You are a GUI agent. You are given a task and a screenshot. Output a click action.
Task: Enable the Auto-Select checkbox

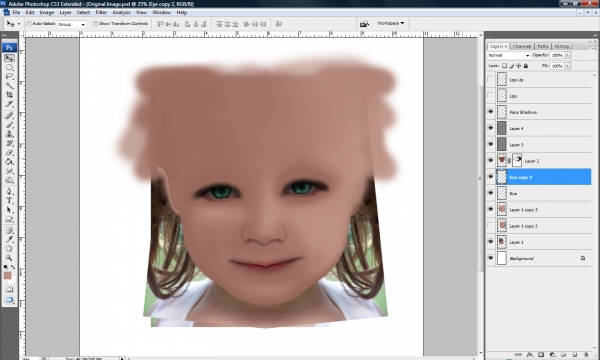[x=29, y=24]
